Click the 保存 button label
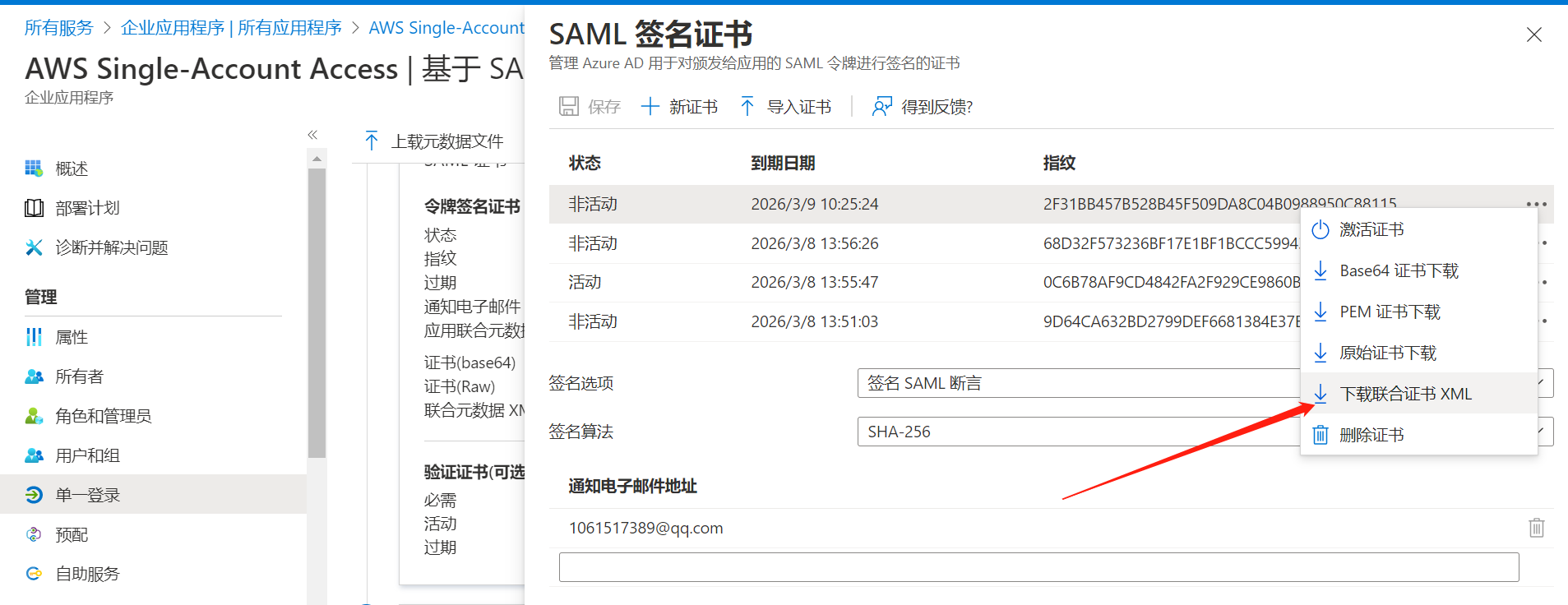Viewport: 1568px width, 605px height. (x=604, y=107)
